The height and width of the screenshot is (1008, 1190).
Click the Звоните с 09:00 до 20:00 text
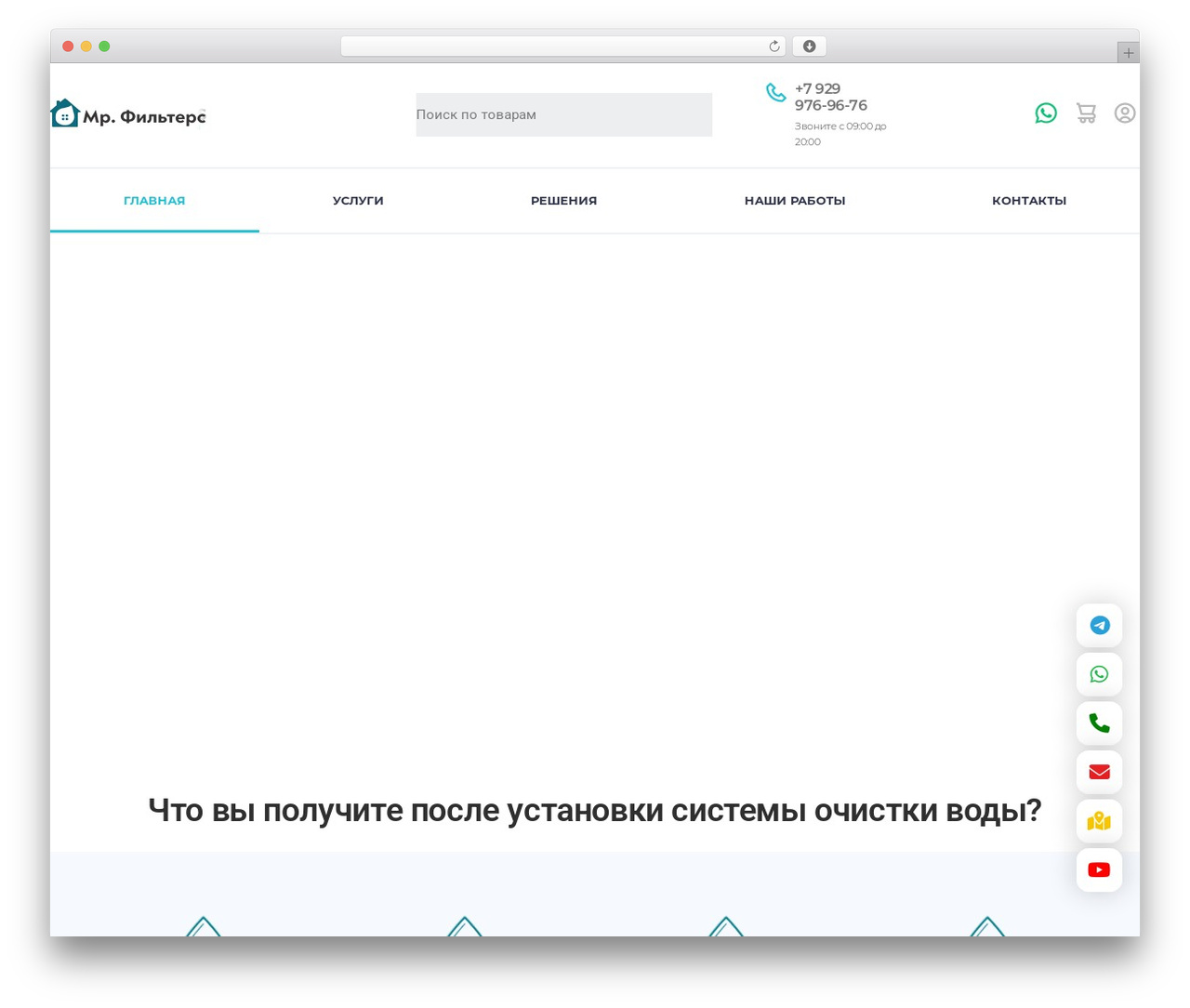click(840, 134)
